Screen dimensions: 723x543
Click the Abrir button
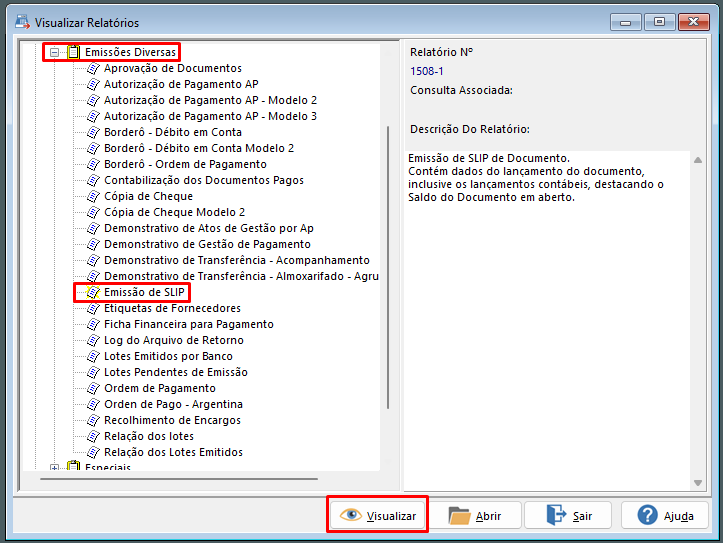click(474, 515)
